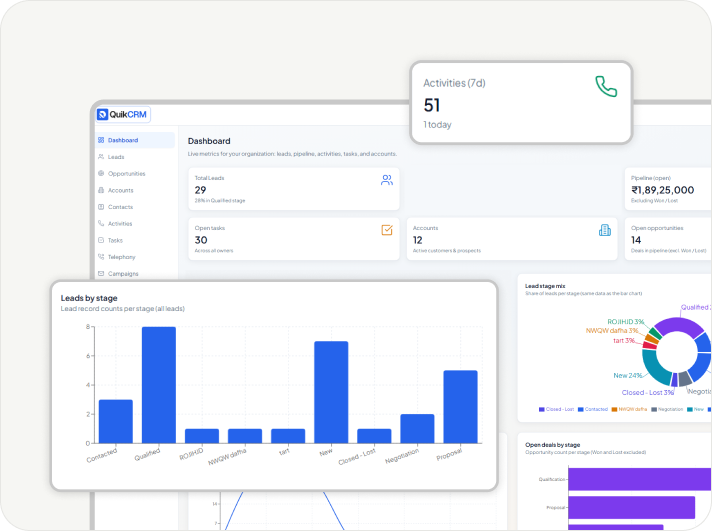Image resolution: width=712 pixels, height=531 pixels.
Task: Click the purple Qualified donut segment
Action: pos(680,325)
